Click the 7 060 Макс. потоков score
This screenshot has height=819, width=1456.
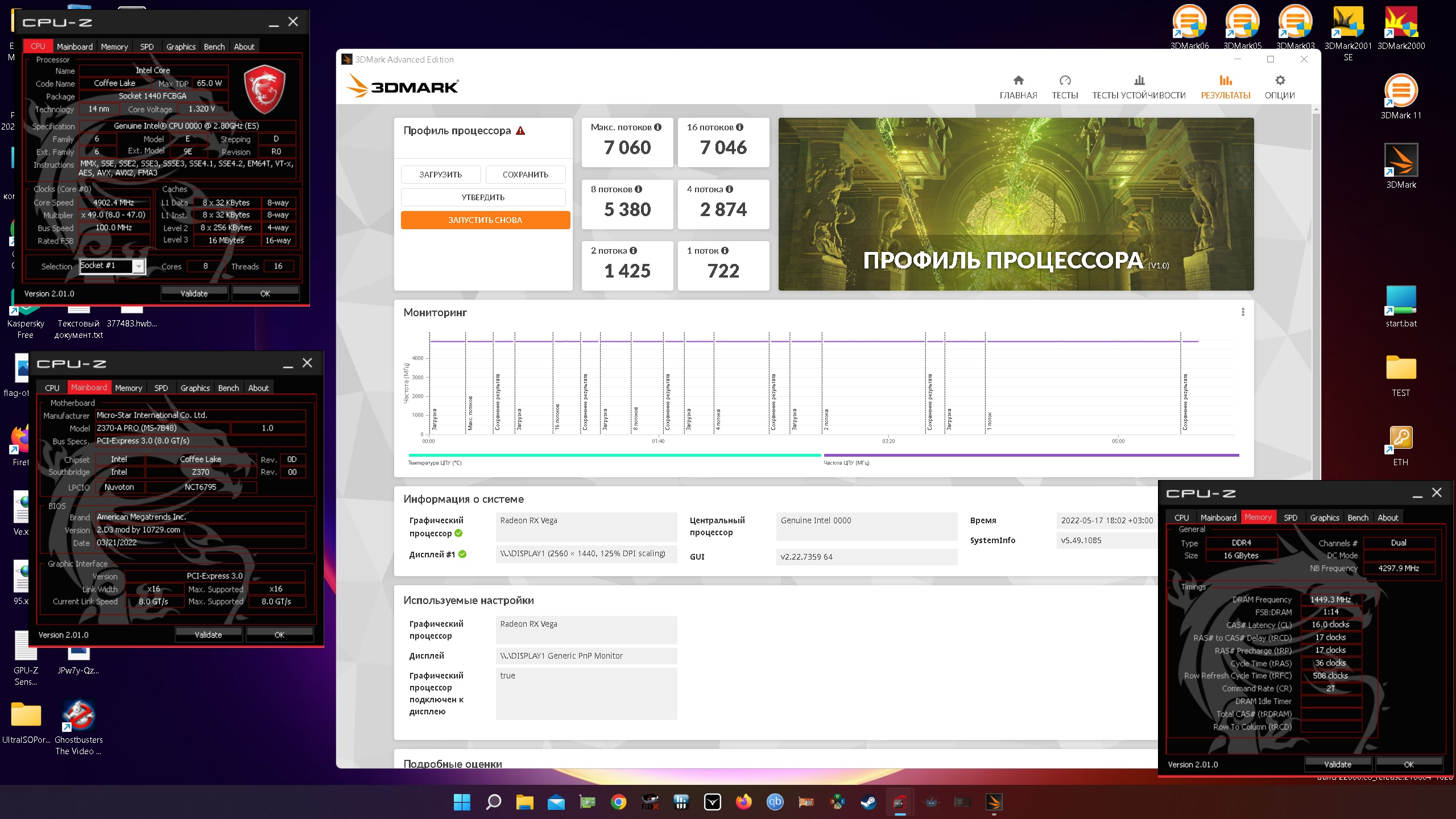coord(627,148)
